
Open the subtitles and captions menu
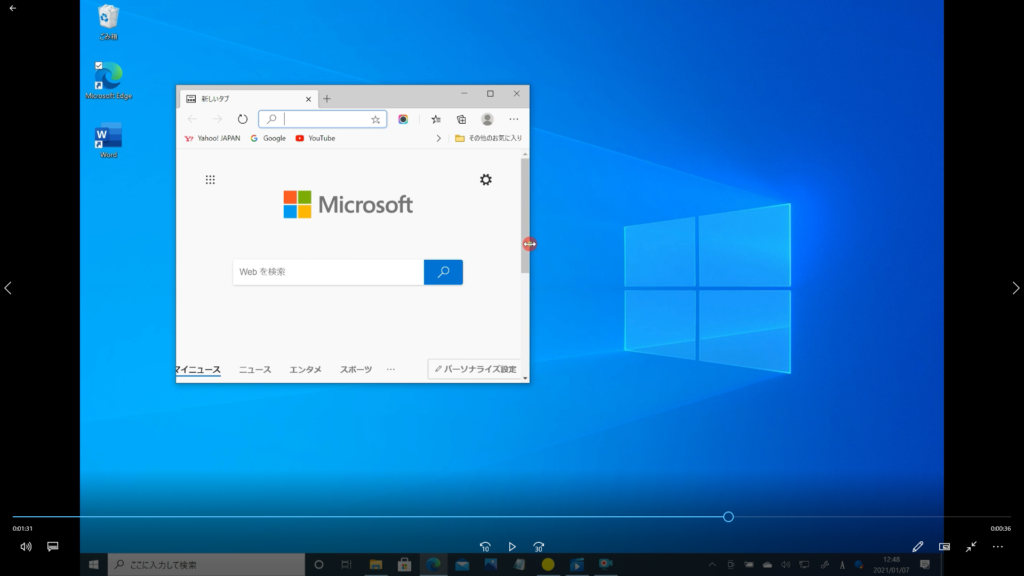click(x=53, y=547)
